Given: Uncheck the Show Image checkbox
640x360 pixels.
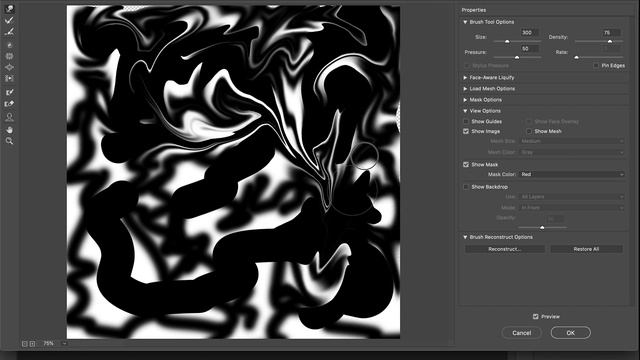Looking at the screenshot, I should tap(466, 131).
